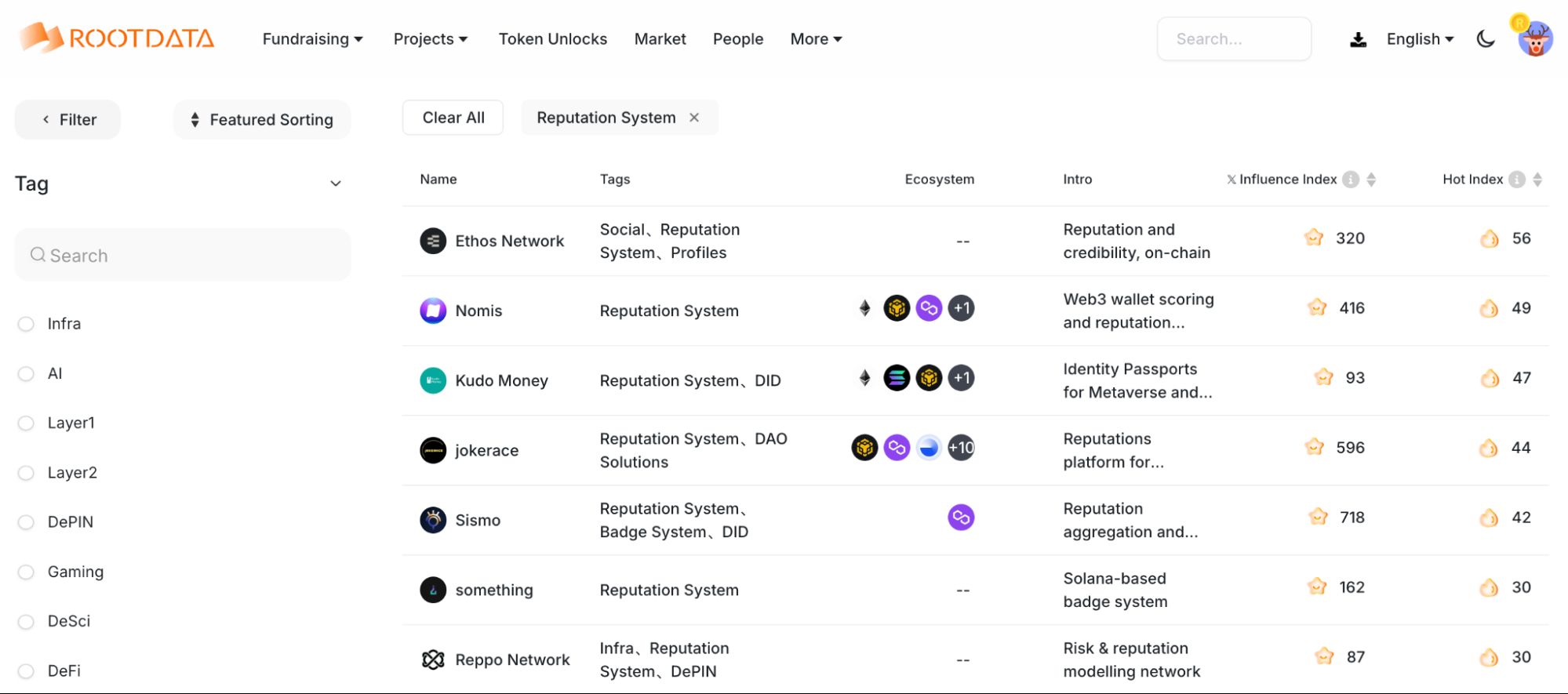Click info icon next to Hot Index
Image resolution: width=1568 pixels, height=694 pixels.
(1517, 180)
